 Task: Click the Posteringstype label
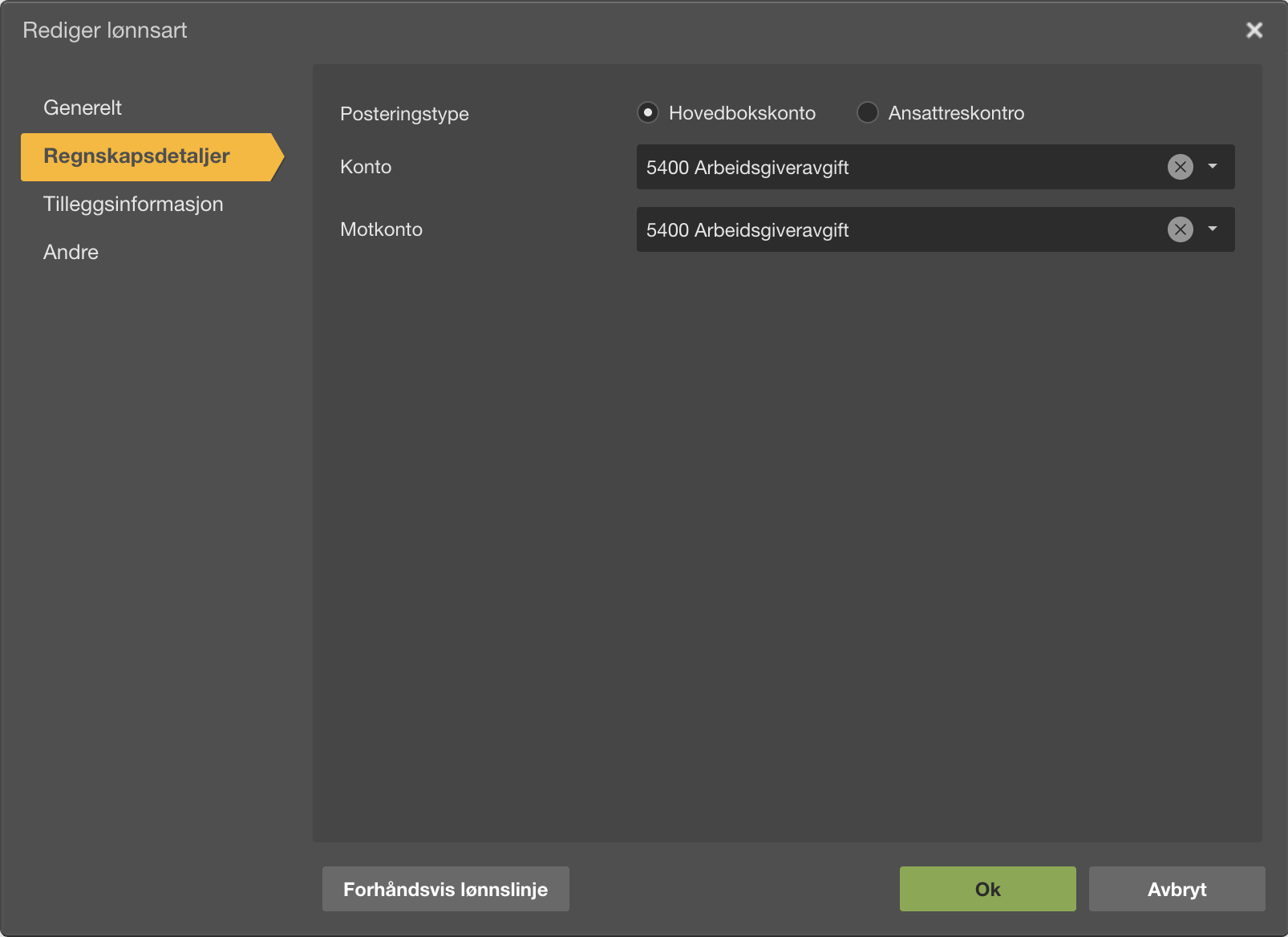coord(404,114)
